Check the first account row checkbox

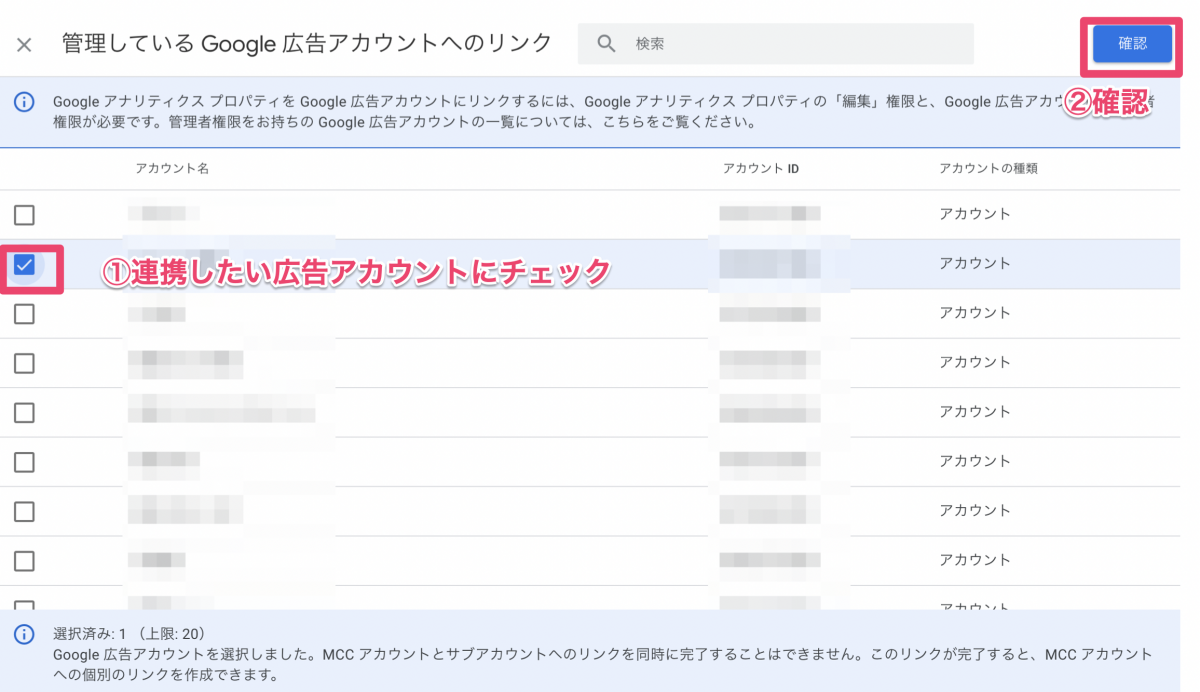tap(24, 215)
